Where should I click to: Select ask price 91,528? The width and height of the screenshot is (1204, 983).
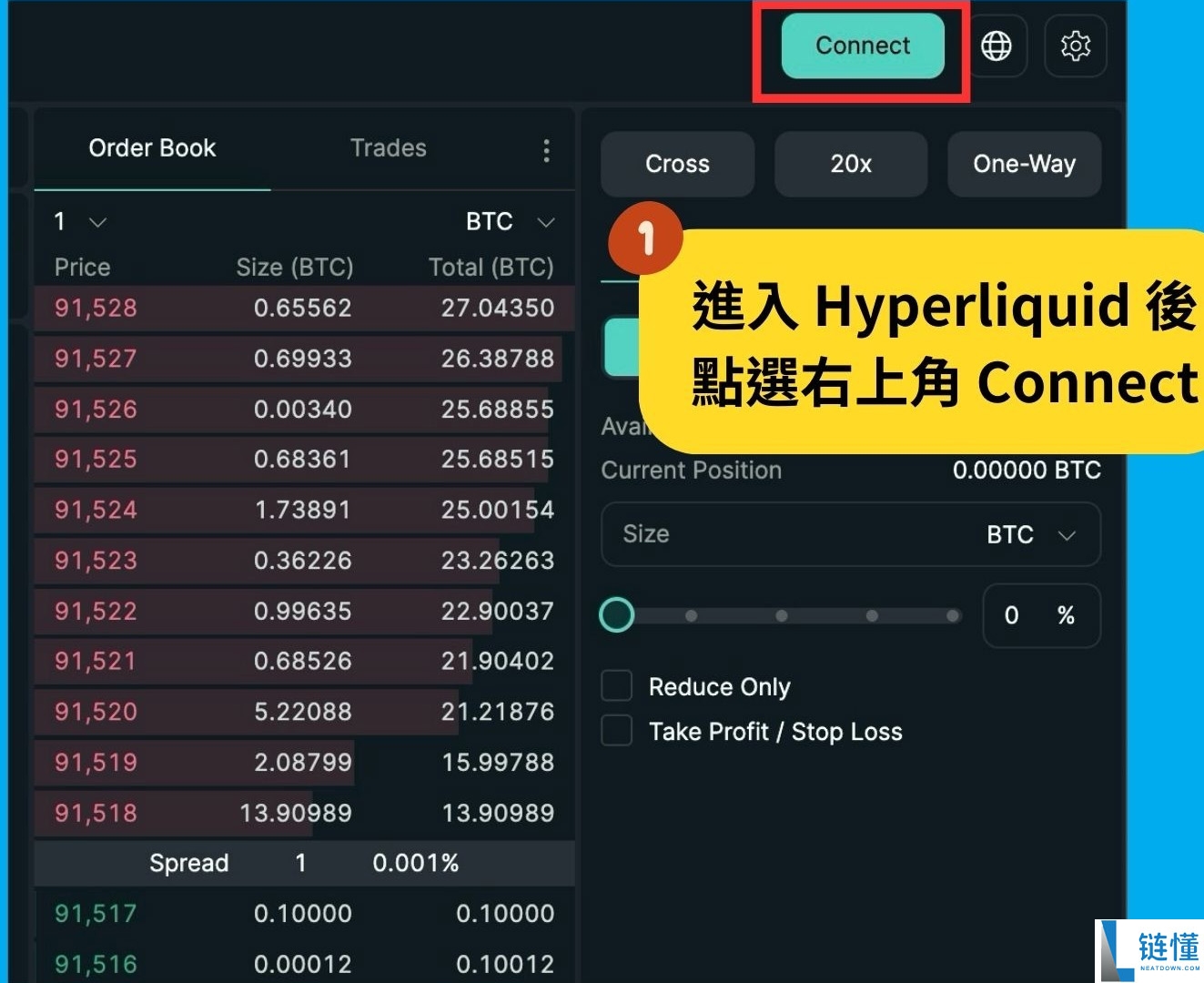tap(96, 308)
